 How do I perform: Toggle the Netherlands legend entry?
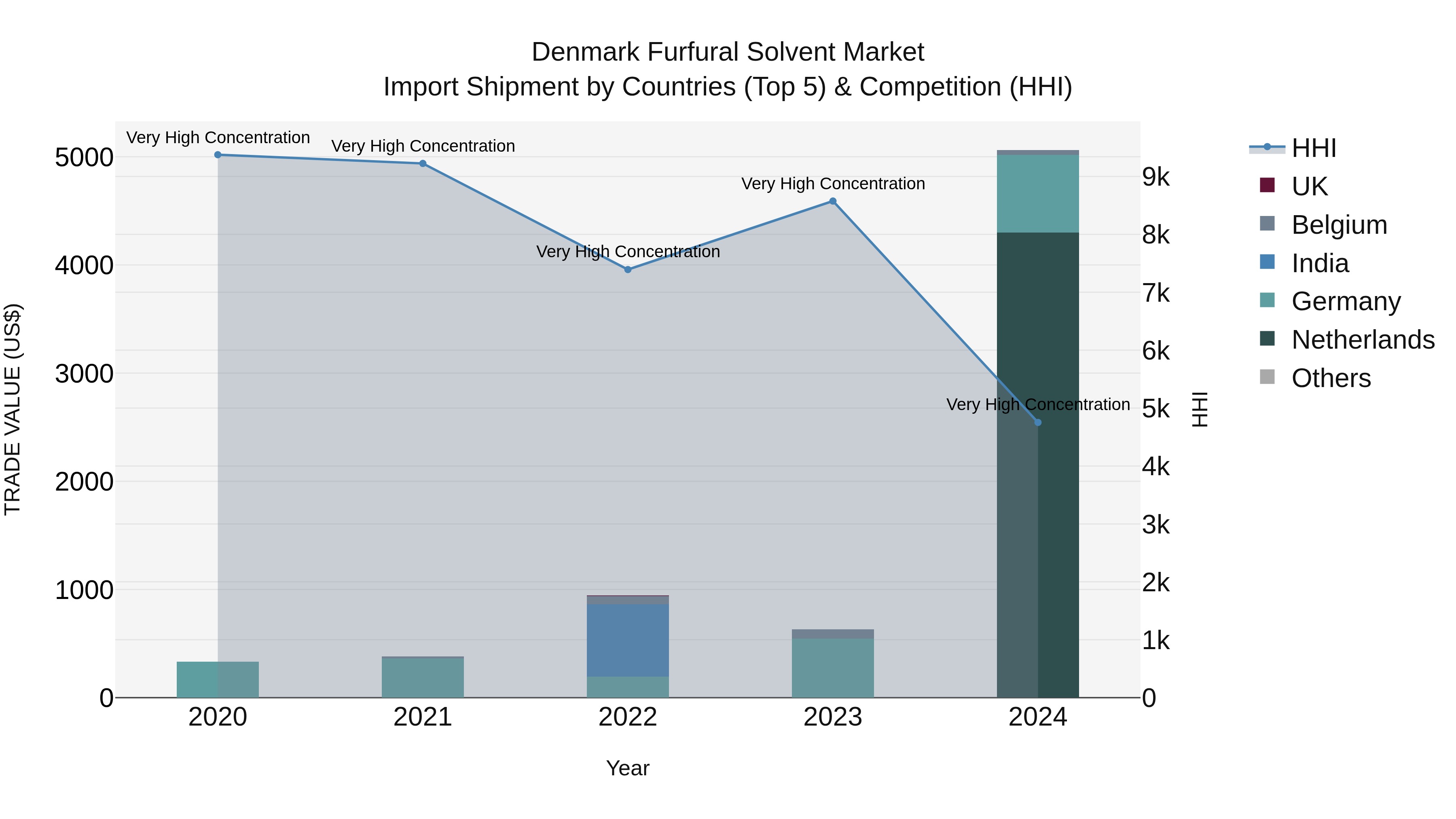click(1347, 340)
